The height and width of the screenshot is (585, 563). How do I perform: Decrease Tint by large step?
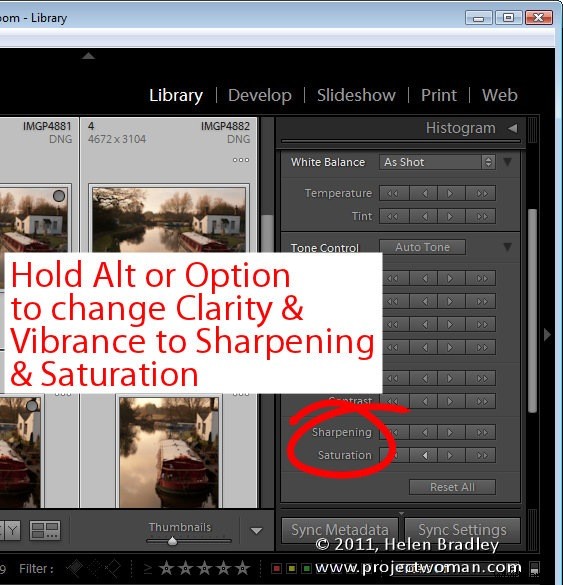point(394,216)
